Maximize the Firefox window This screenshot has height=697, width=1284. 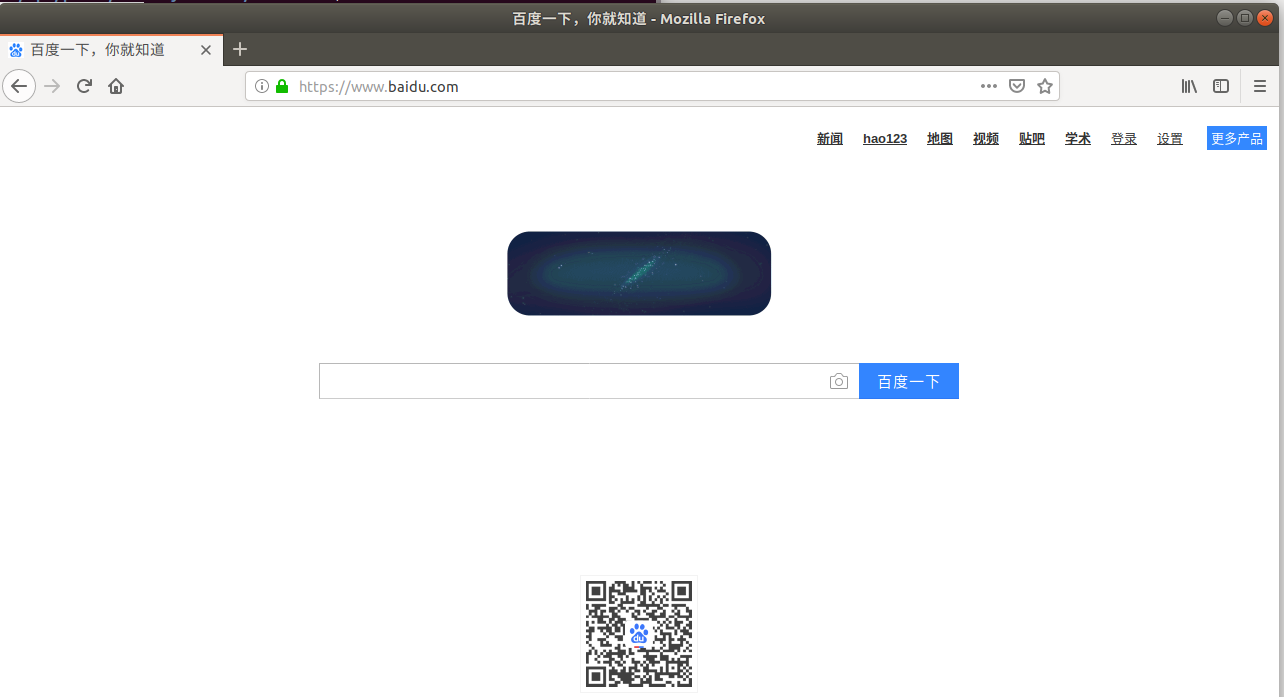coord(1245,17)
